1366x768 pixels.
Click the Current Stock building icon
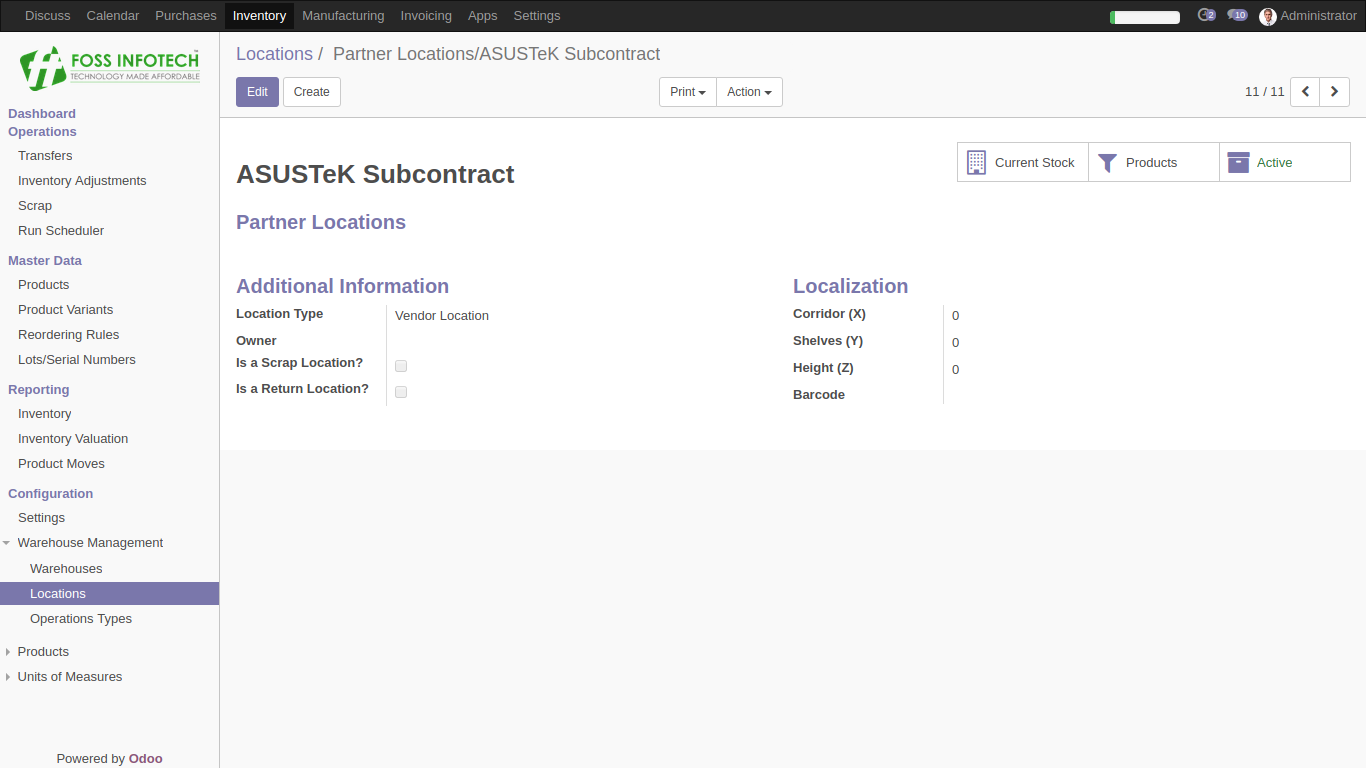coord(976,162)
